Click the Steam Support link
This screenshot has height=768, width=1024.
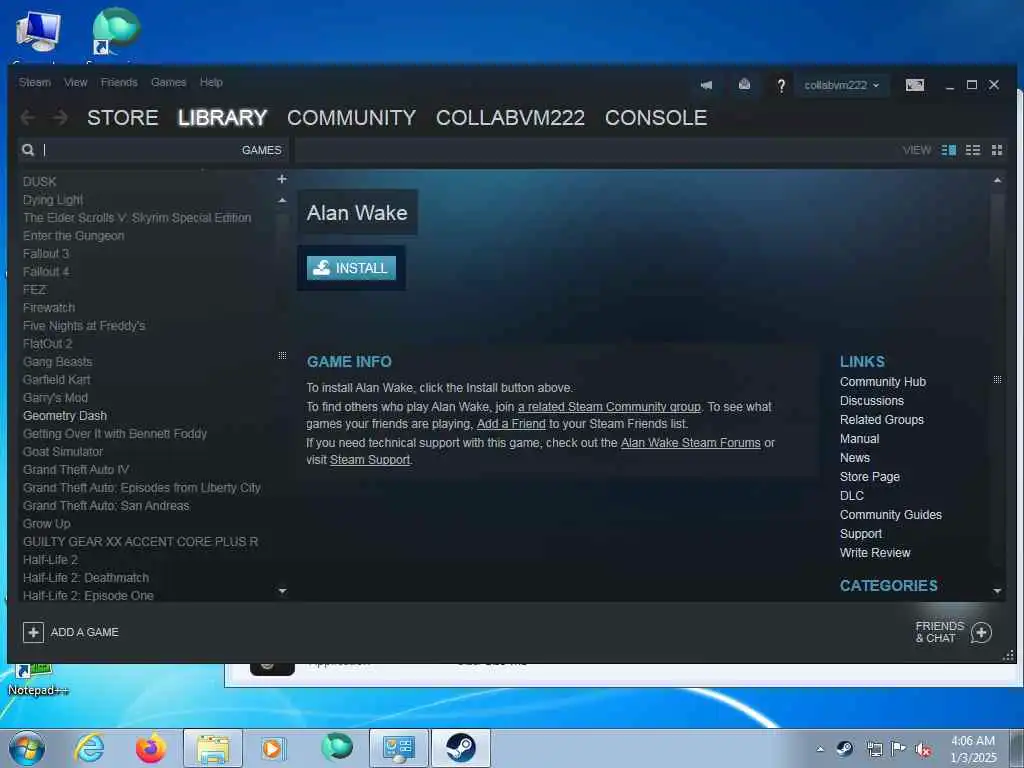(x=370, y=460)
